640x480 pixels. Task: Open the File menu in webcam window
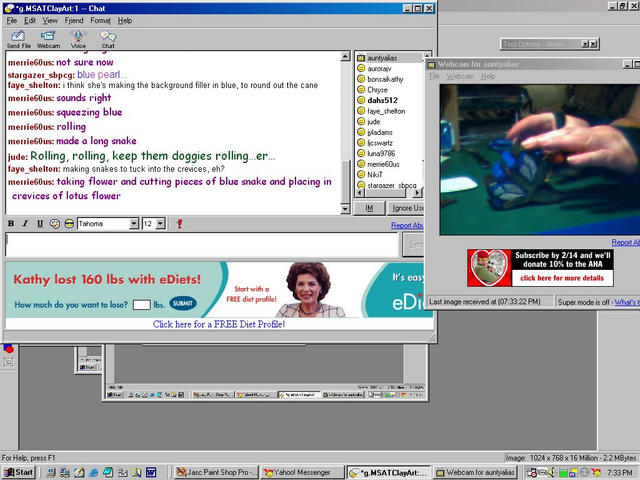click(x=434, y=76)
